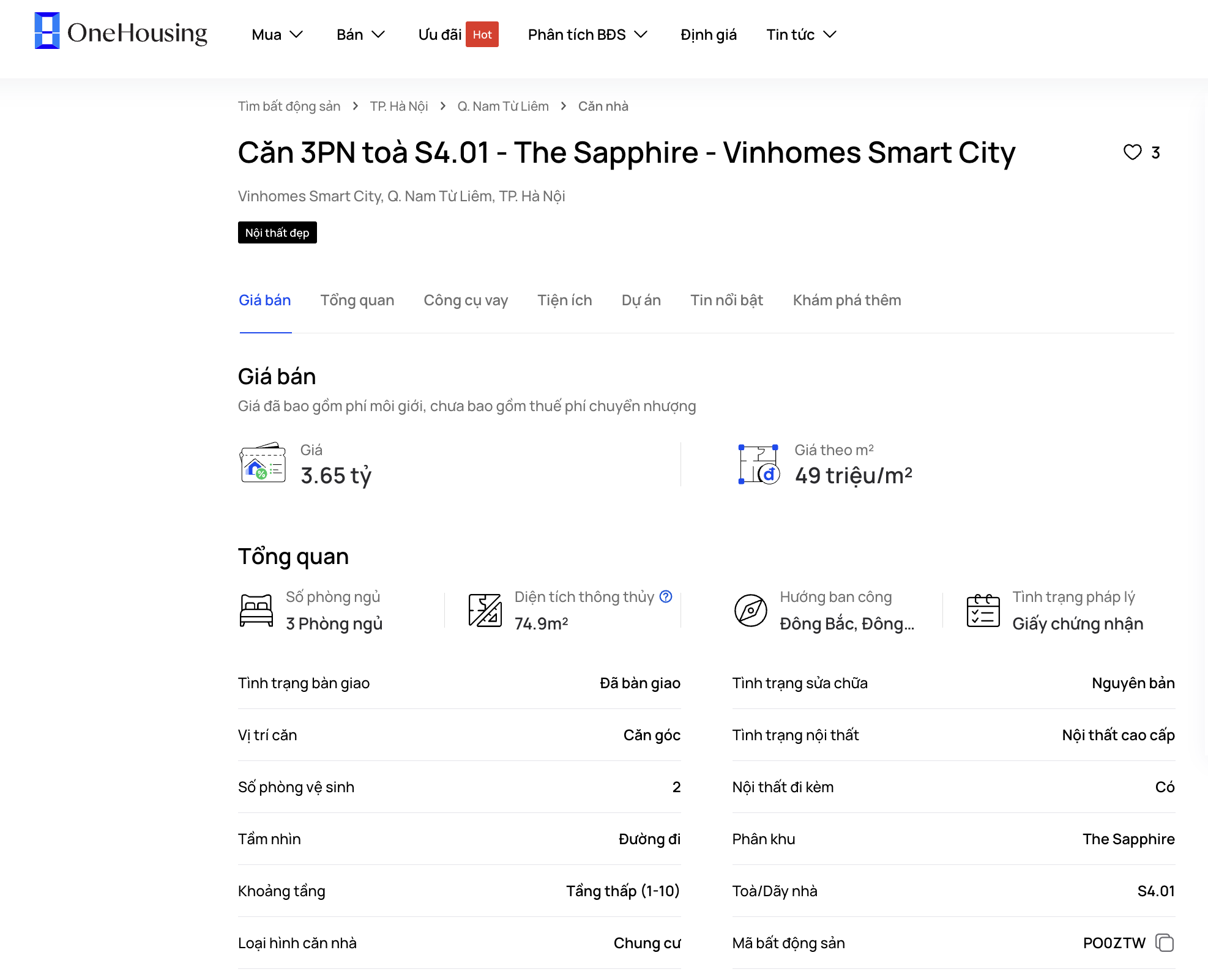The image size is (1208, 980).
Task: Click the Nguyên bản value
Action: 1133,683
